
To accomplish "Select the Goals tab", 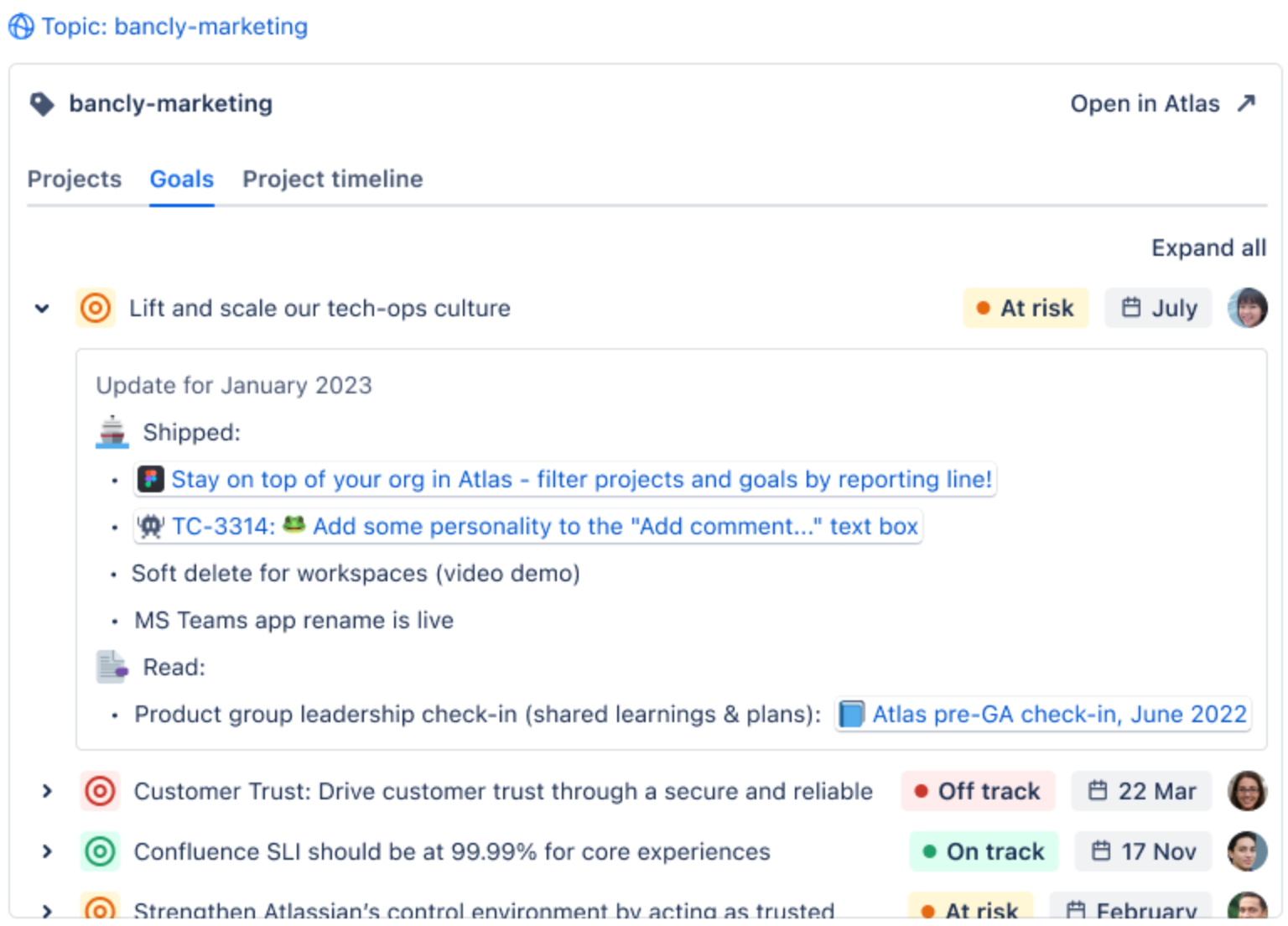I will (x=182, y=179).
